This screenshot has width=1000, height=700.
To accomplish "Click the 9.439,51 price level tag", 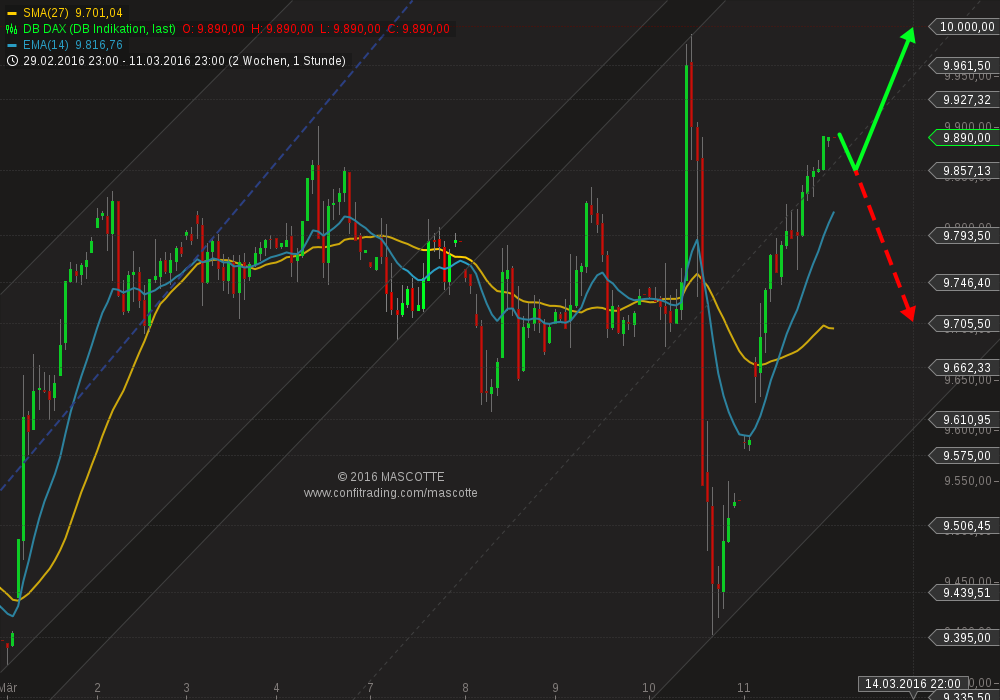I will pyautogui.click(x=964, y=593).
